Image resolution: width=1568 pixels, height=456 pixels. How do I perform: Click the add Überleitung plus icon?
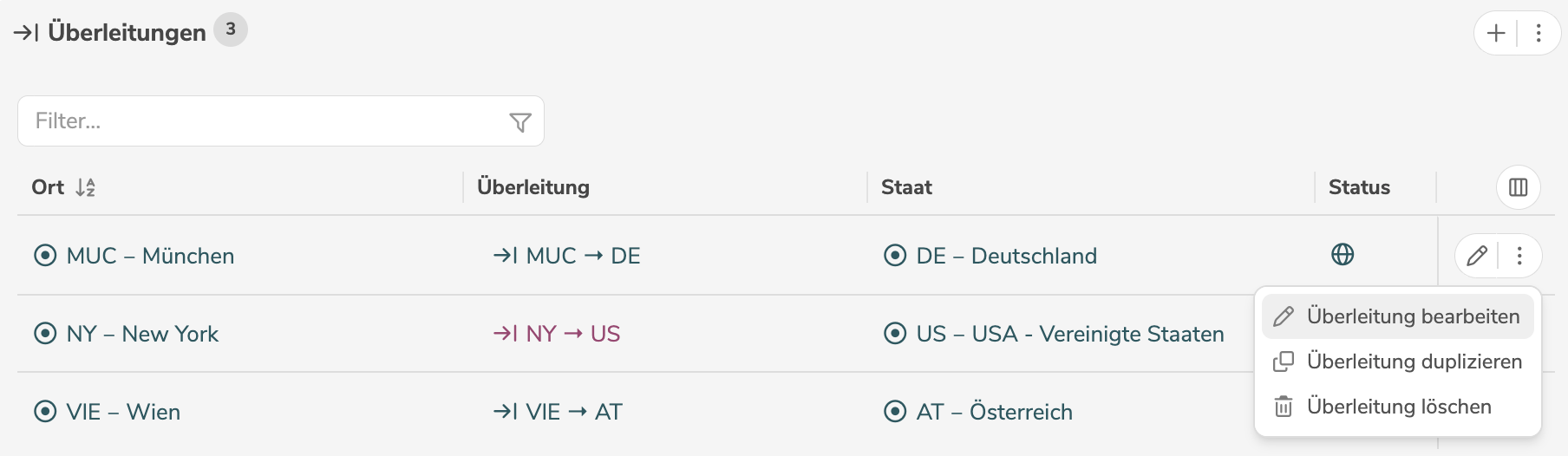(1496, 34)
